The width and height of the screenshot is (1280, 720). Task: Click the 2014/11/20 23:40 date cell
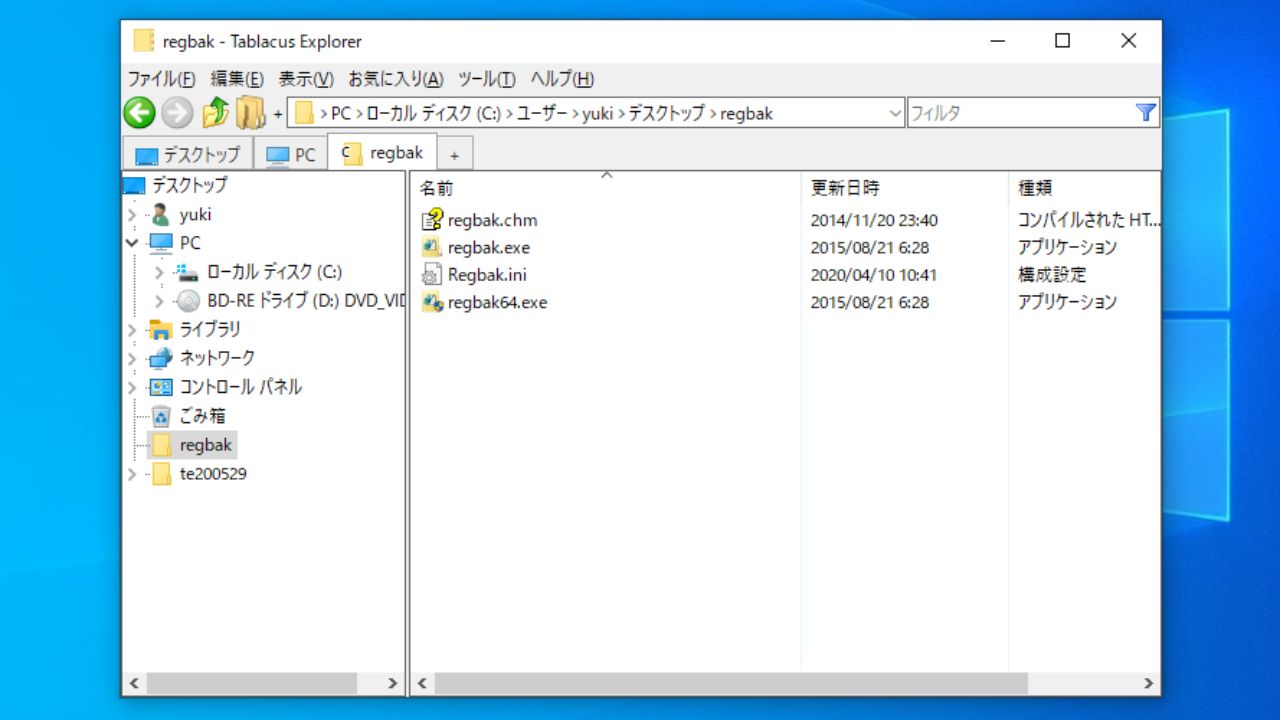[874, 220]
